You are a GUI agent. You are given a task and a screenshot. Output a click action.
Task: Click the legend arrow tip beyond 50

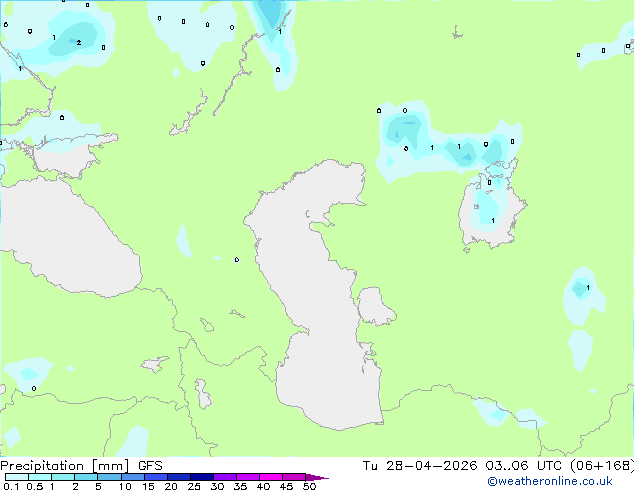tap(317, 477)
